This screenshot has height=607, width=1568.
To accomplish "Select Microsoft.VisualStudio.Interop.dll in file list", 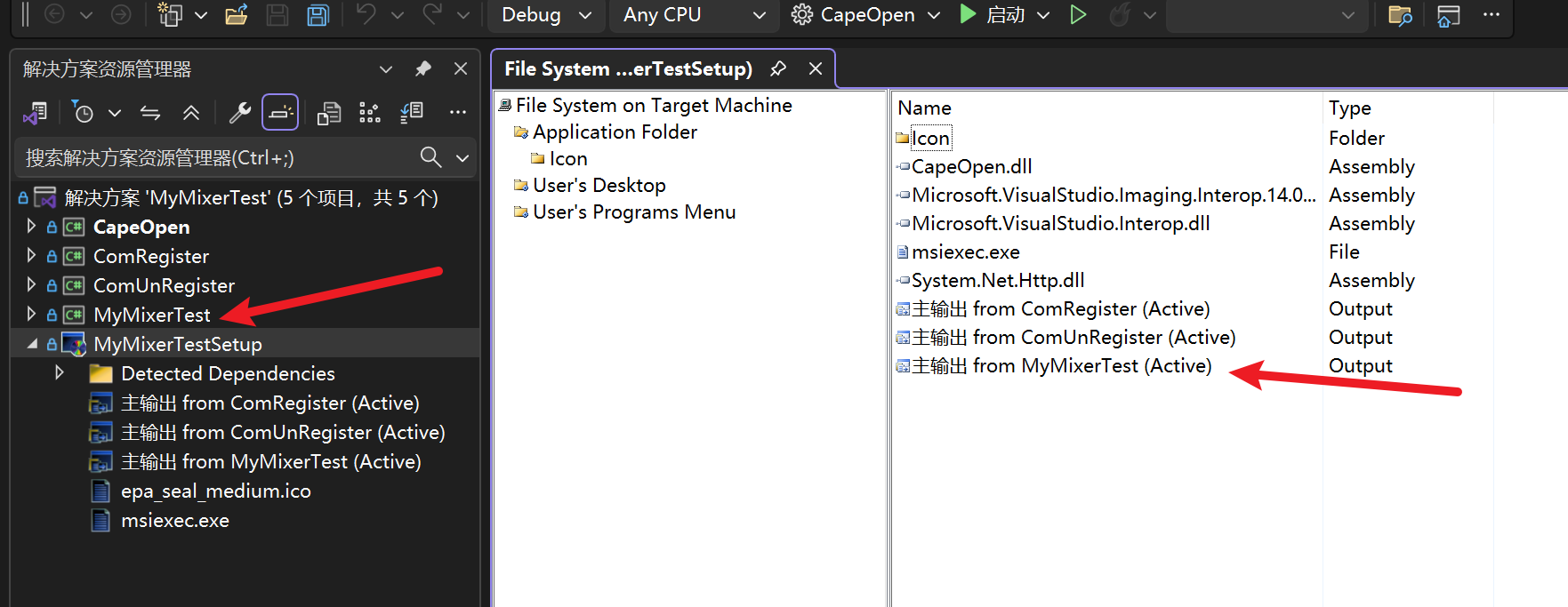I will 1061,223.
